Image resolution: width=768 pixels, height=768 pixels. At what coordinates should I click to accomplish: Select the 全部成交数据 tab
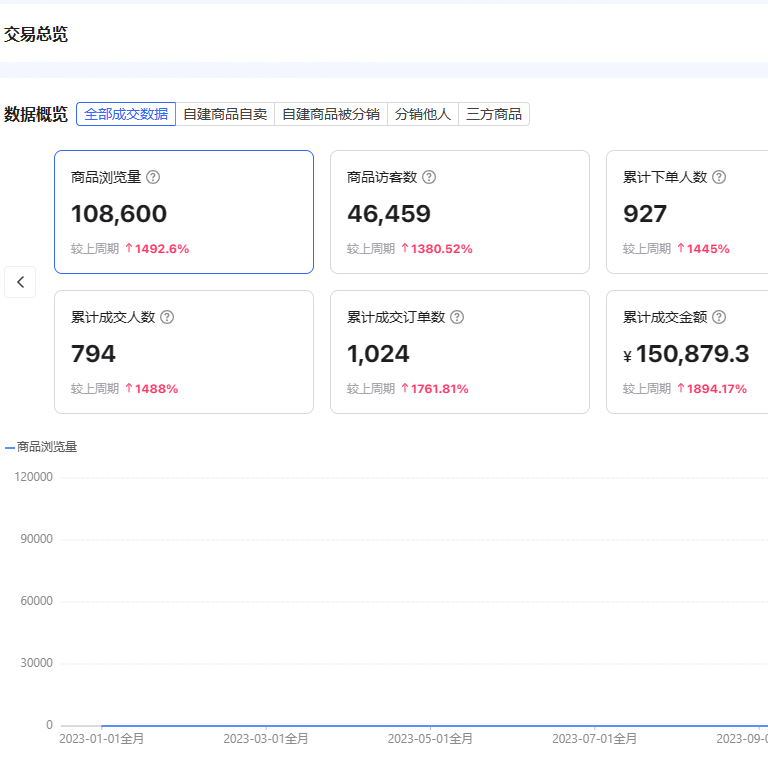click(x=126, y=114)
